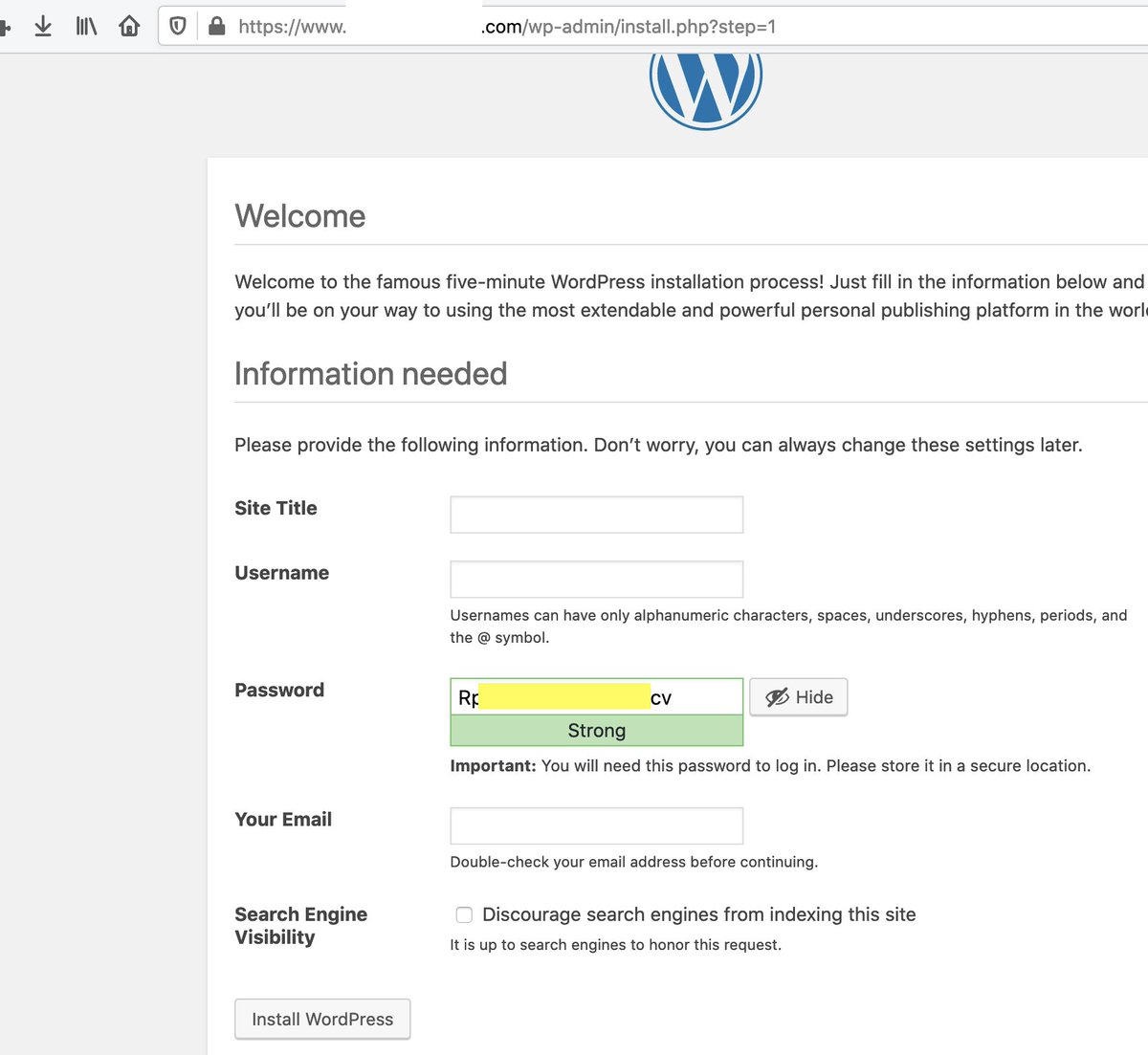Click the Search Engine Visibility label
1148x1055 pixels.
[300, 926]
